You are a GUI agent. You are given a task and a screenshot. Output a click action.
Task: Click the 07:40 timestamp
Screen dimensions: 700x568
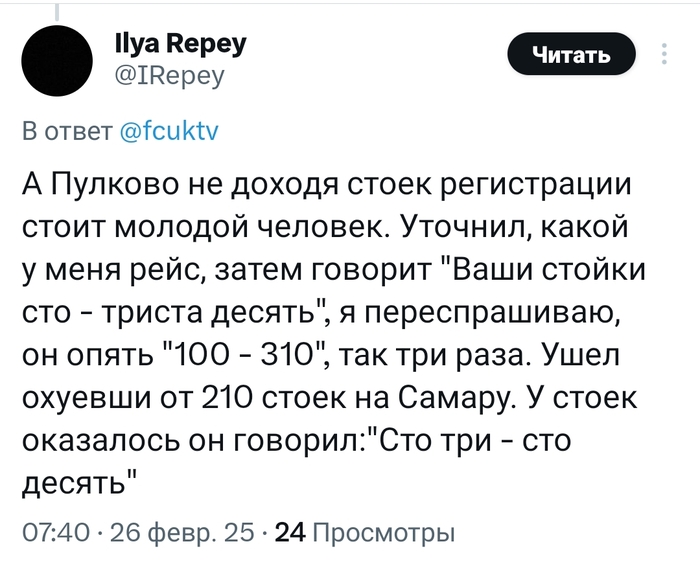[49, 532]
